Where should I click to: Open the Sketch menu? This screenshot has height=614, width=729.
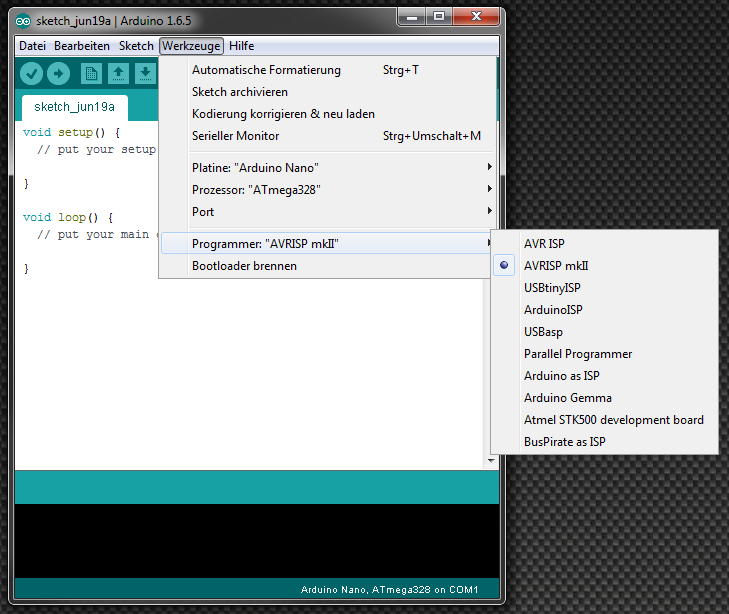click(136, 46)
